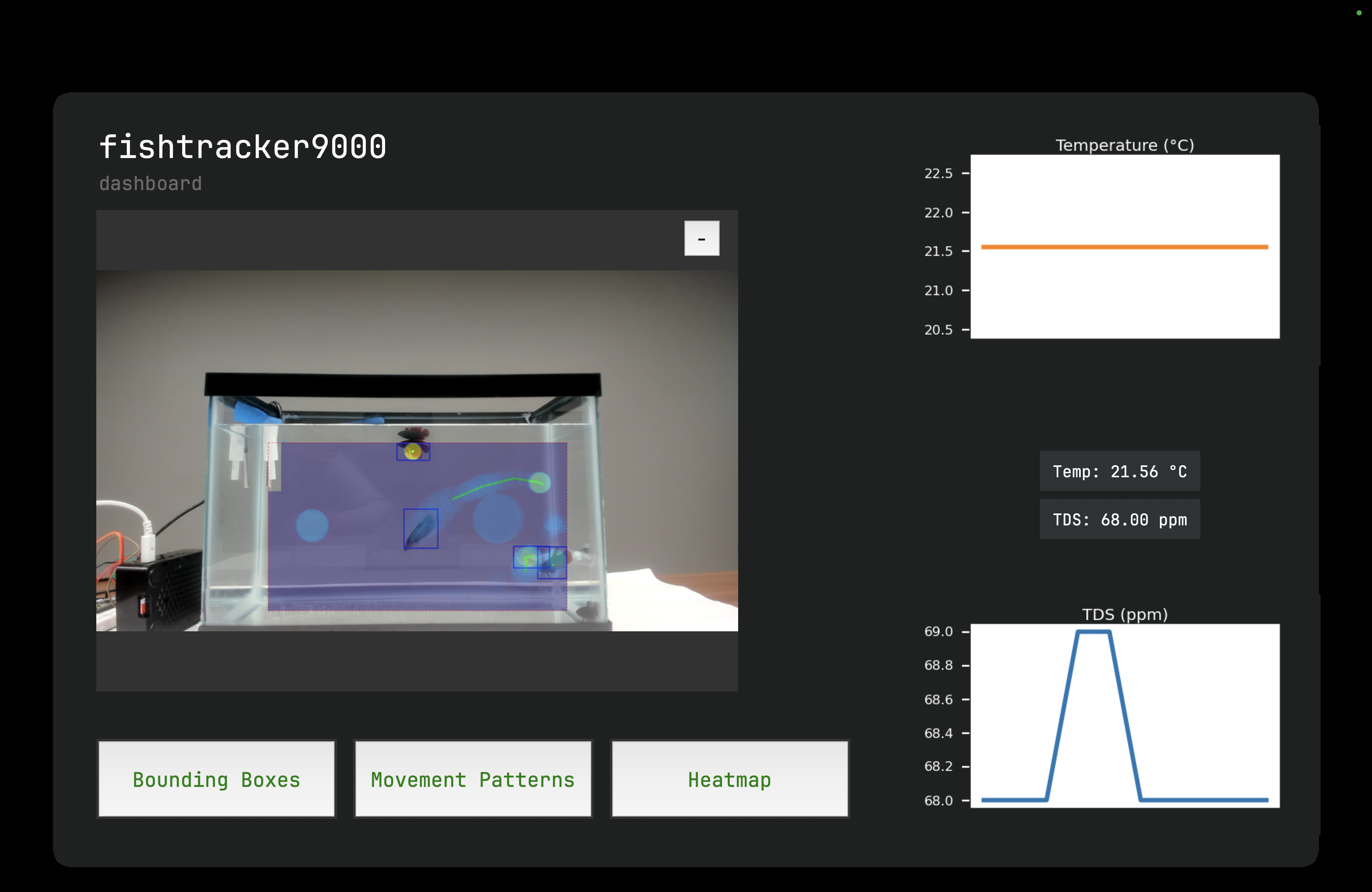Viewport: 1372px width, 892px height.
Task: Click the fishtracker9000 title
Action: 243,146
